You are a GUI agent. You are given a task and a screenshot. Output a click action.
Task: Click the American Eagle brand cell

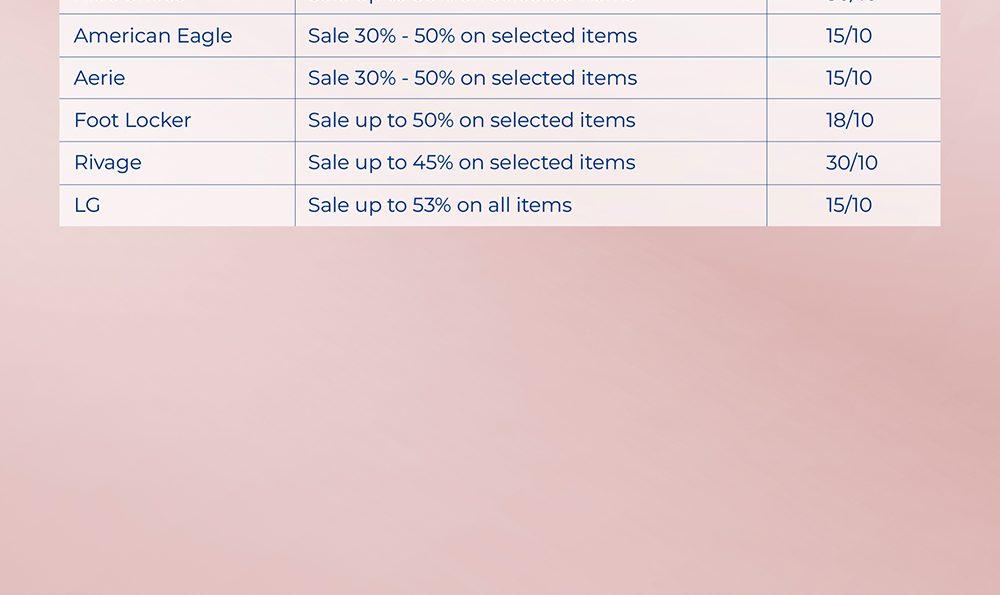click(153, 36)
